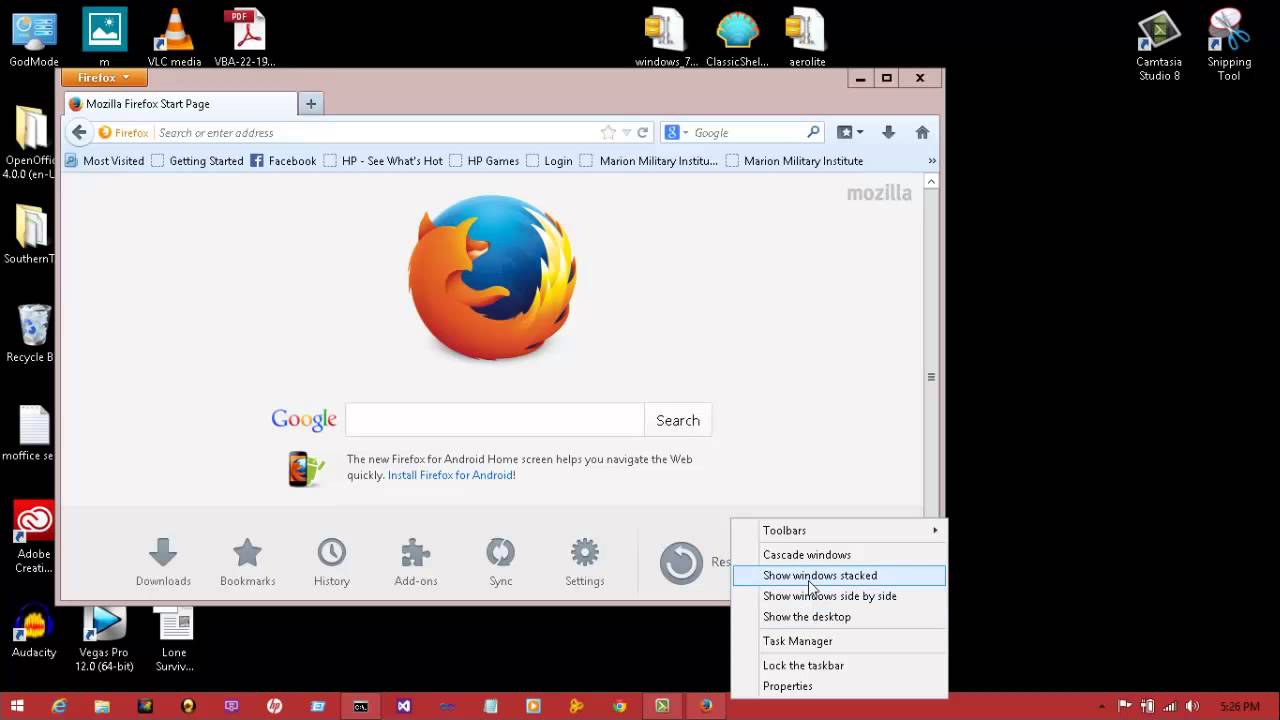Toggle Lock the taskbar
Screen dimensions: 1280x720
point(840,666)
